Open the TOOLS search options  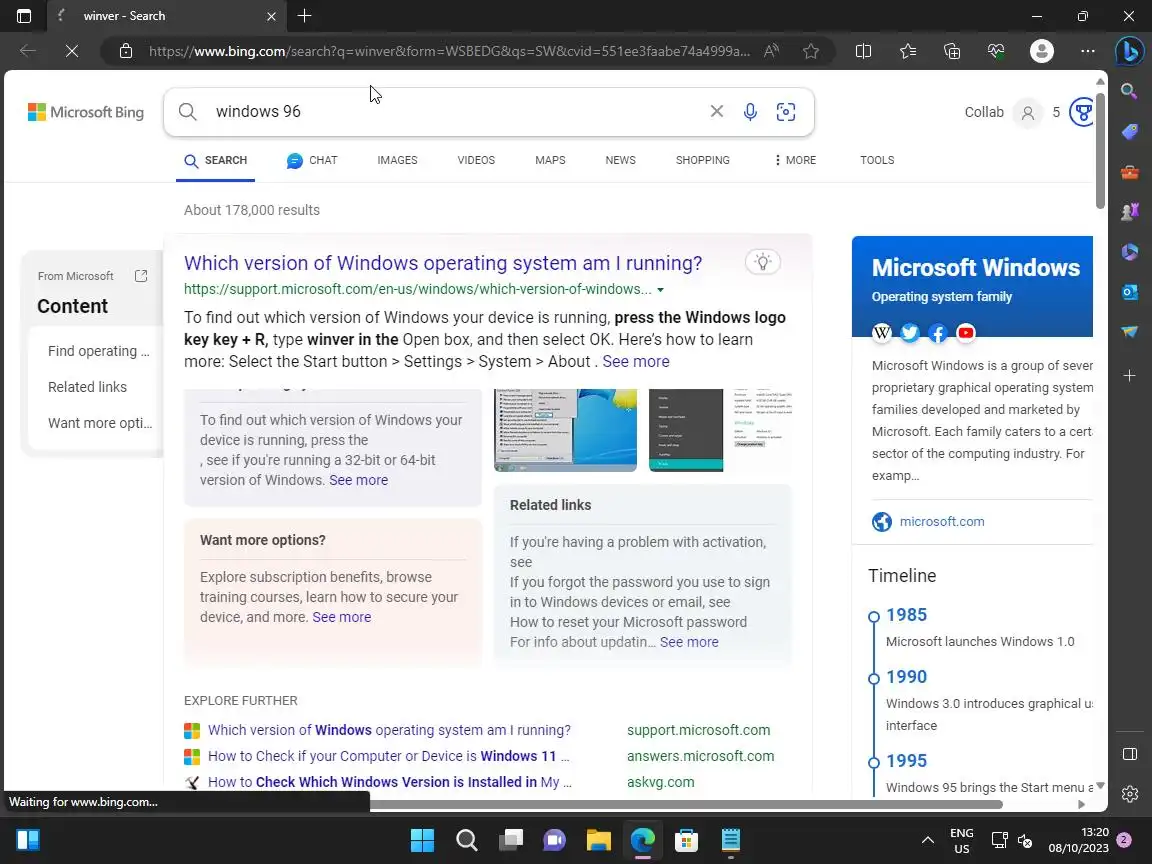[877, 160]
